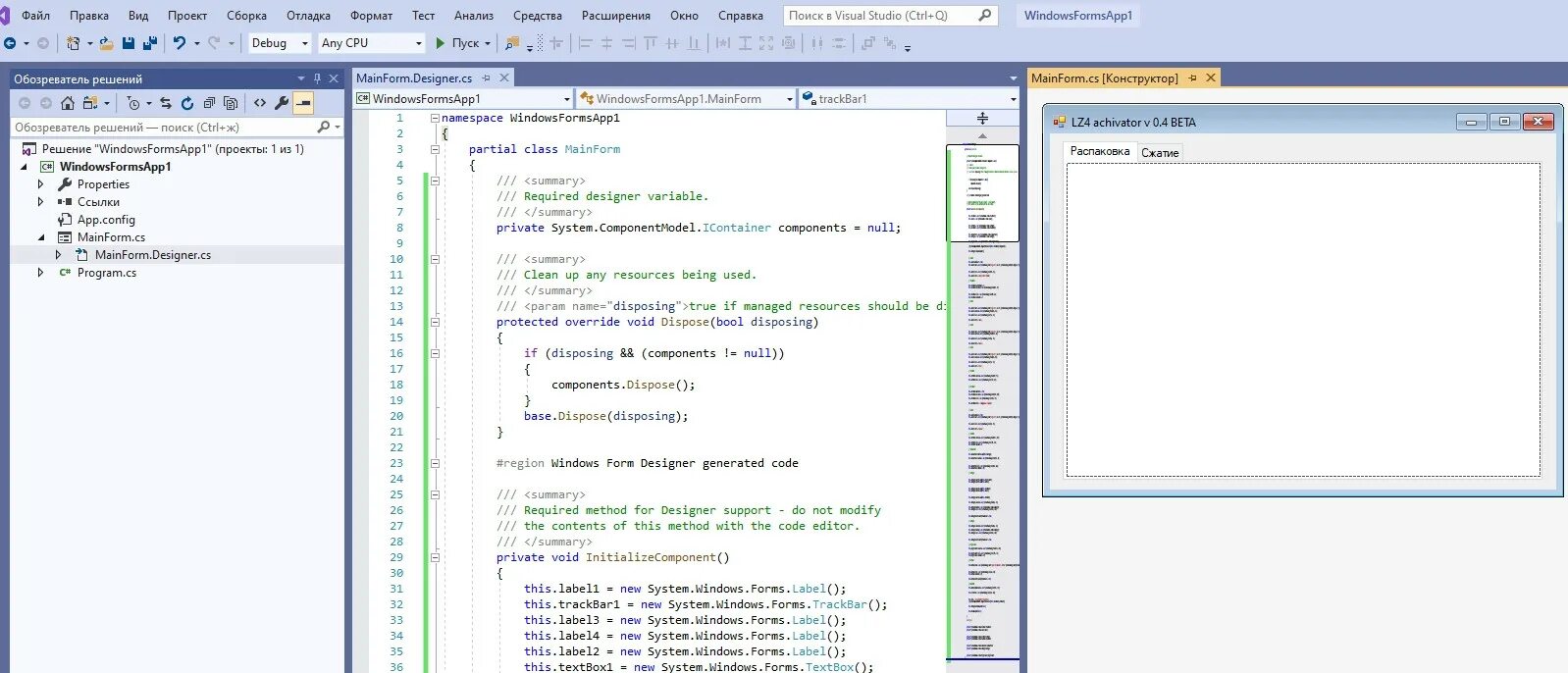Viewport: 1568px width, 673px height.
Task: Open the WindowsFormsApp1.MainForm class dropdown
Action: (x=790, y=99)
